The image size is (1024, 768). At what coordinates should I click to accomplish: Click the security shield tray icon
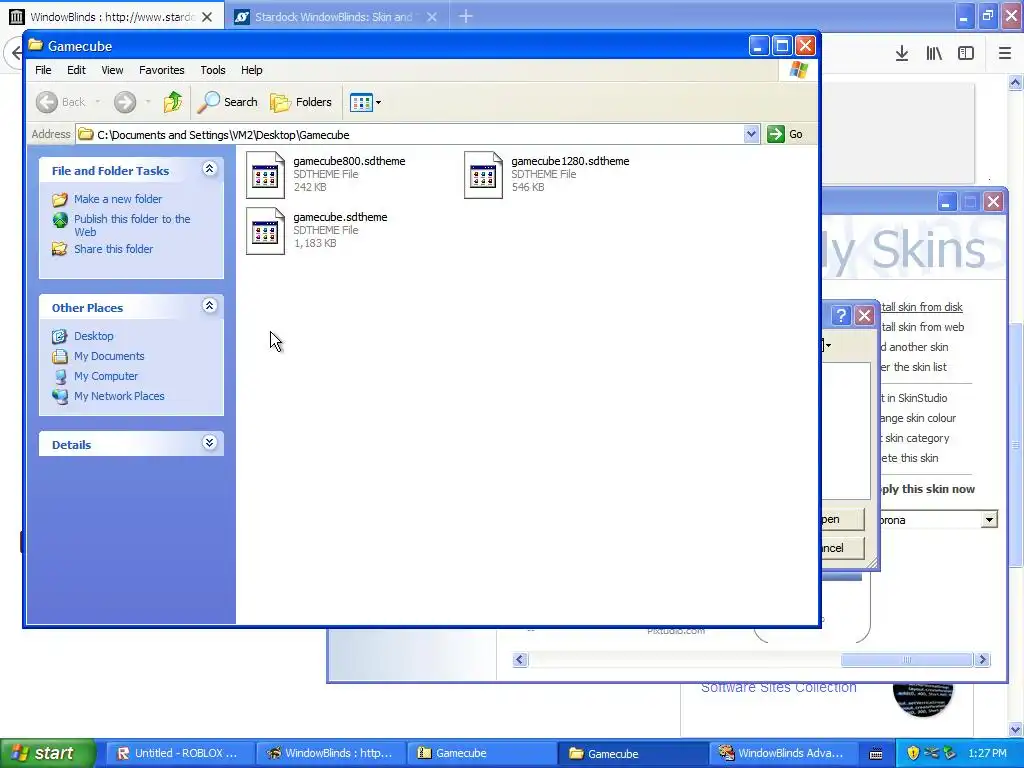click(913, 753)
